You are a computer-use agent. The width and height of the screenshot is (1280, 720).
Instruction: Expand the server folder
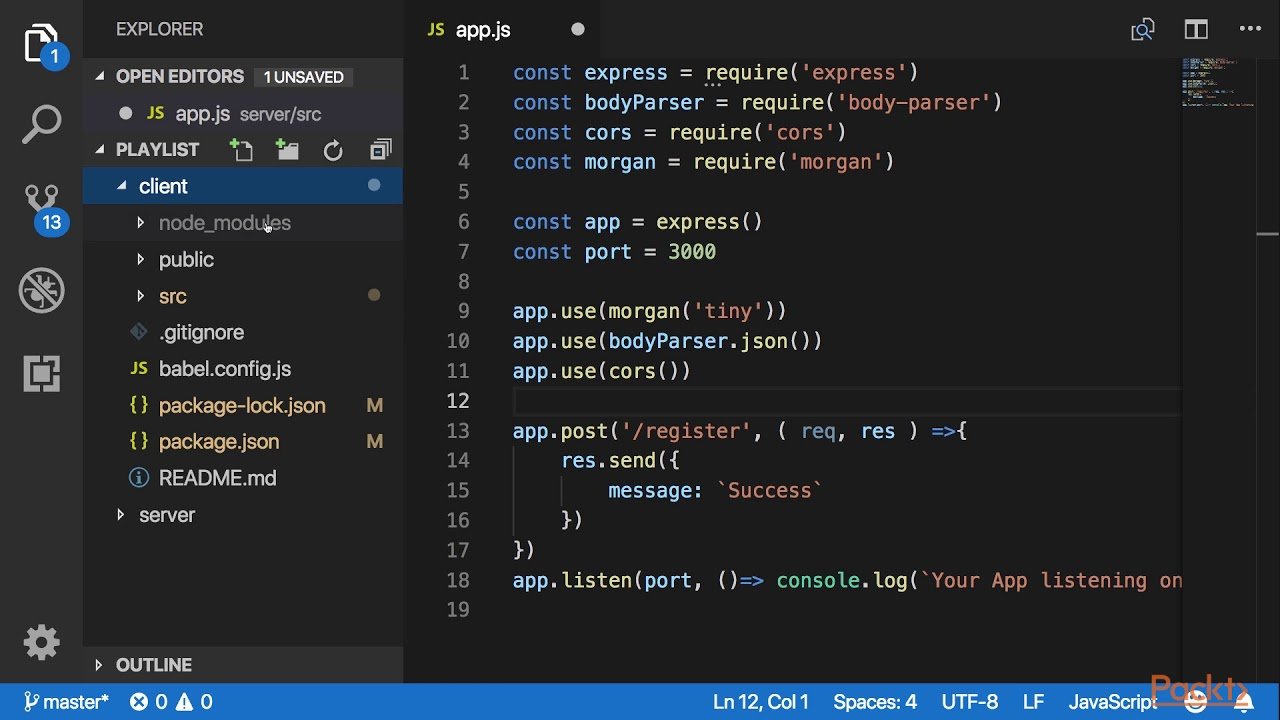click(166, 515)
